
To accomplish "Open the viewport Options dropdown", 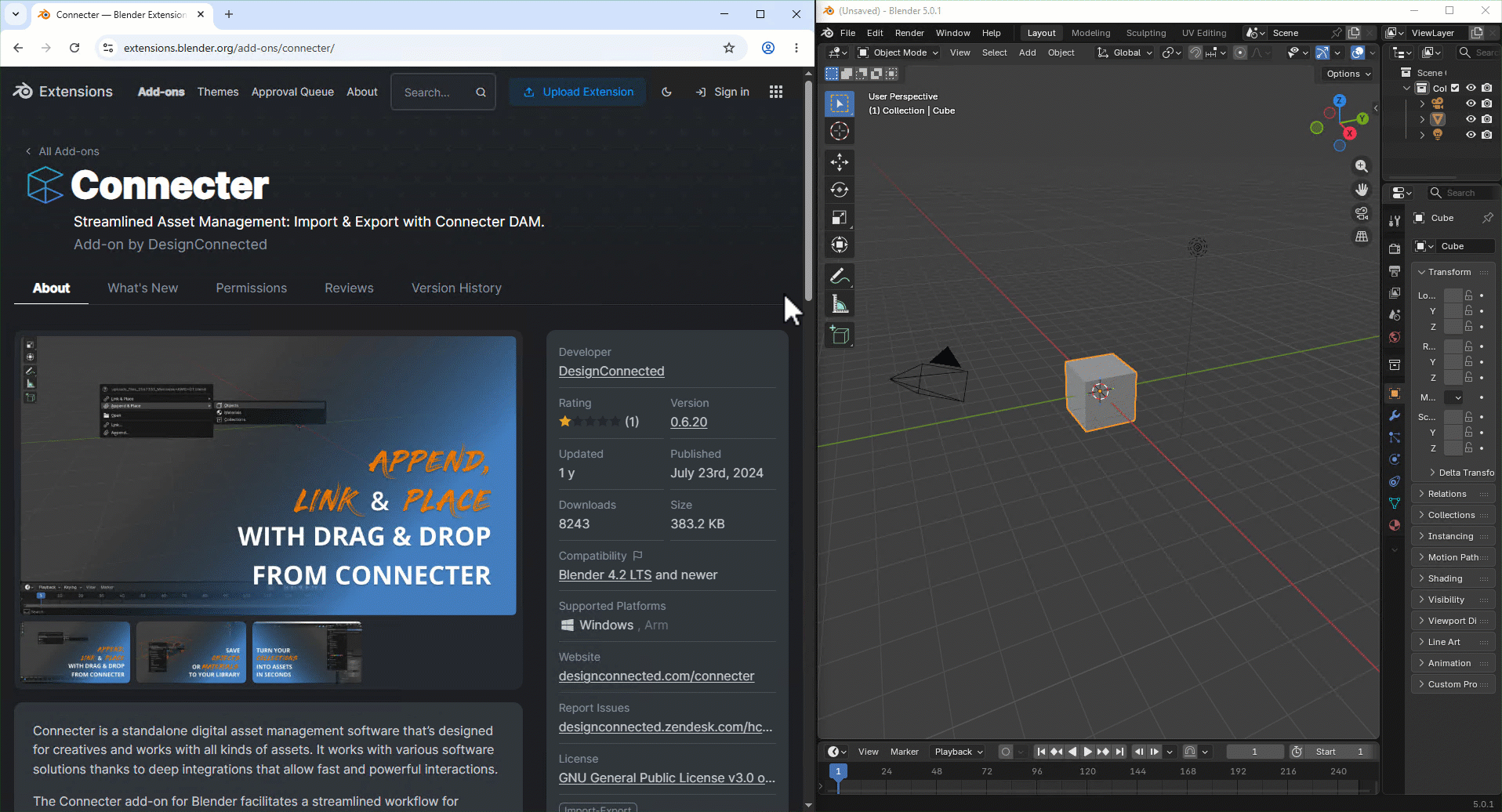I will 1348,74.
